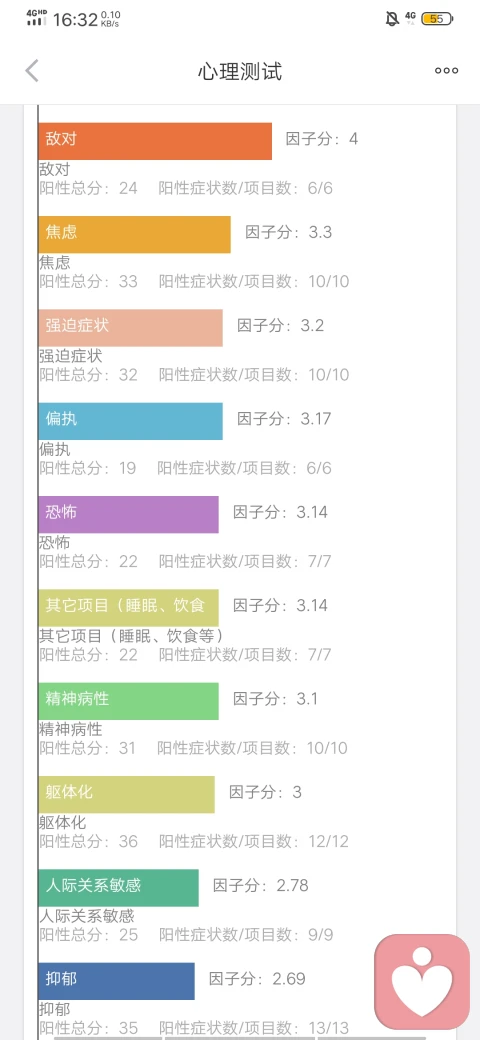Tap the battery indicator in status bar
Image resolution: width=480 pixels, height=1040 pixels.
[x=437, y=19]
